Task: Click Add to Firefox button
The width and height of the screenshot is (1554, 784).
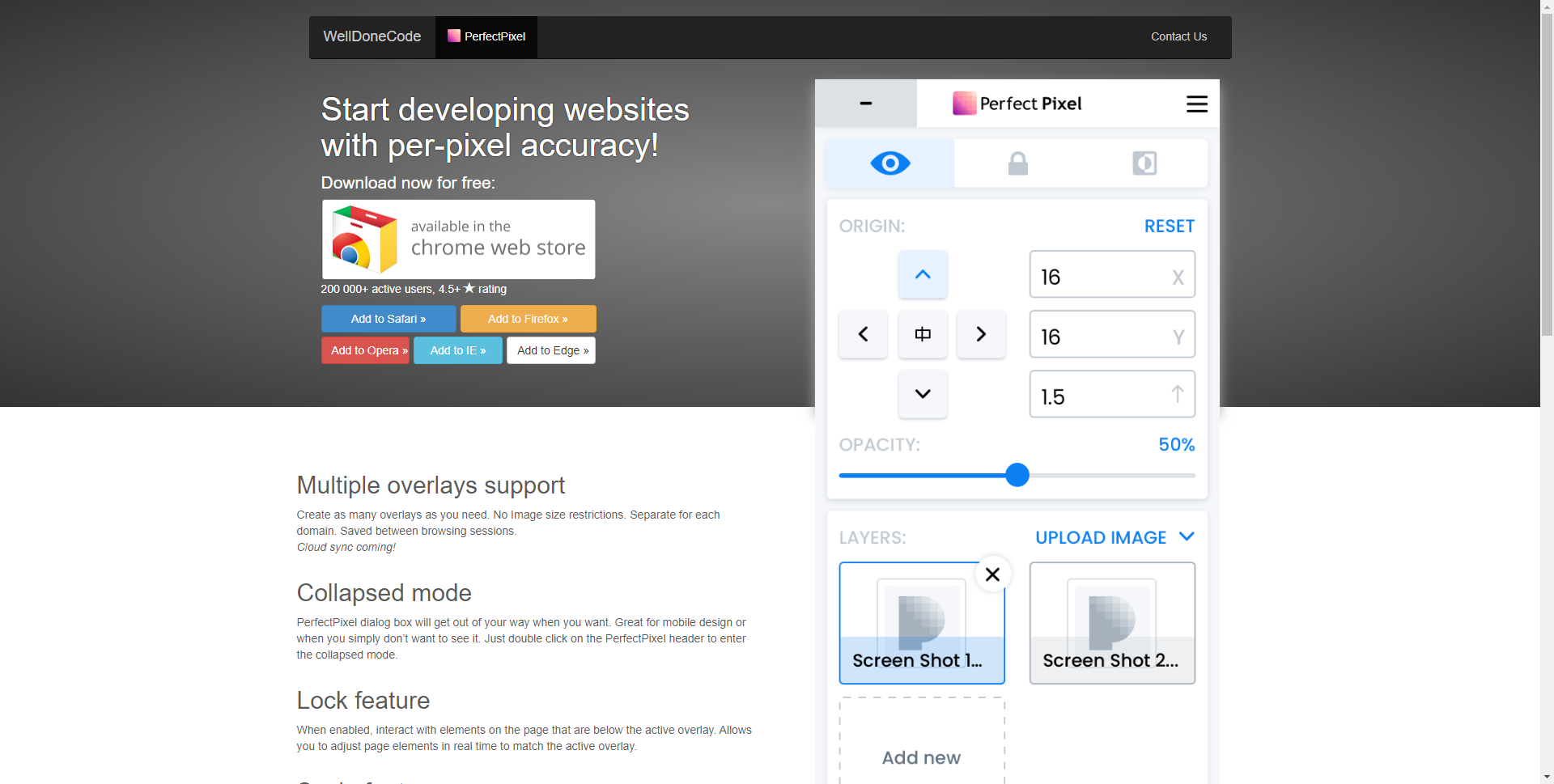Action: (528, 319)
